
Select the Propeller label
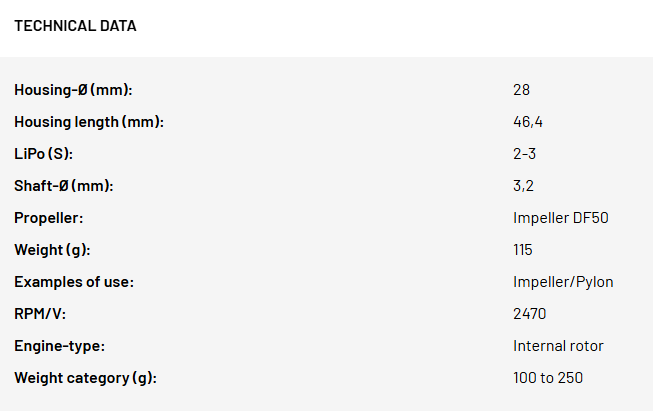(49, 218)
